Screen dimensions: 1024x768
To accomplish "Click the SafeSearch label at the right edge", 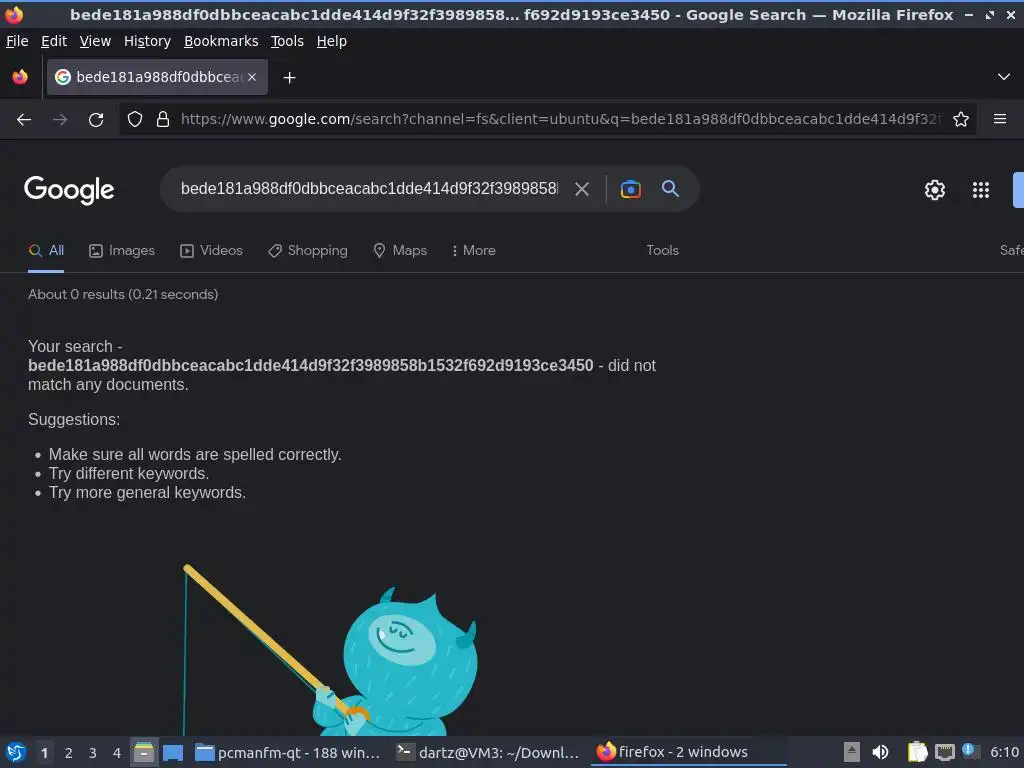I will [x=1012, y=251].
